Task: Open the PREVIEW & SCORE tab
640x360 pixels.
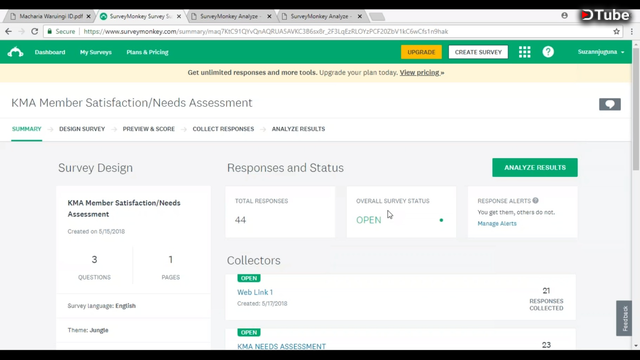Action: (149, 129)
